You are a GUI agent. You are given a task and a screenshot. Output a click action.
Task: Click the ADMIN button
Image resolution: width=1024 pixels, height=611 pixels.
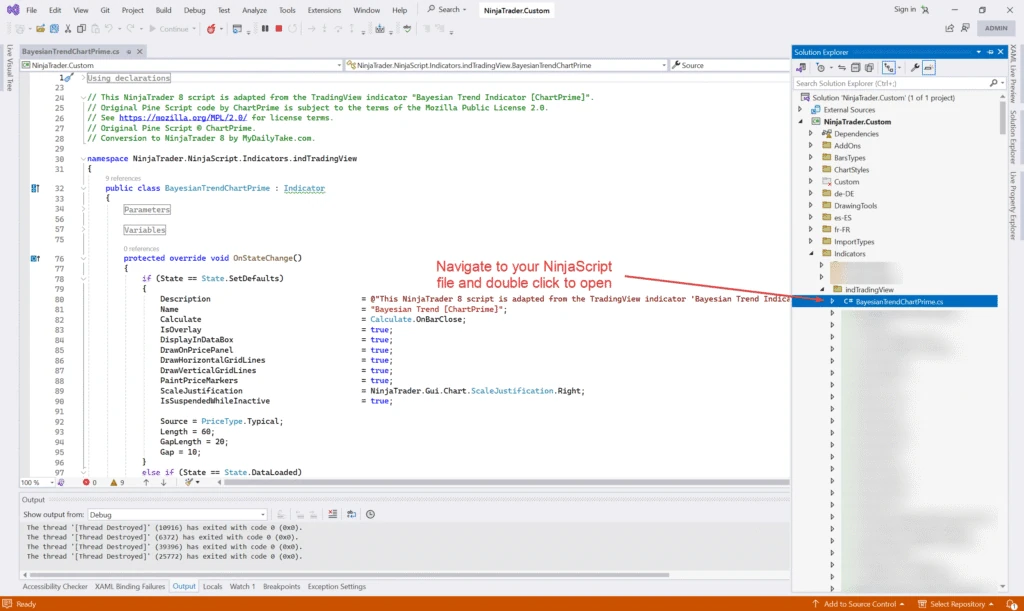pos(996,28)
